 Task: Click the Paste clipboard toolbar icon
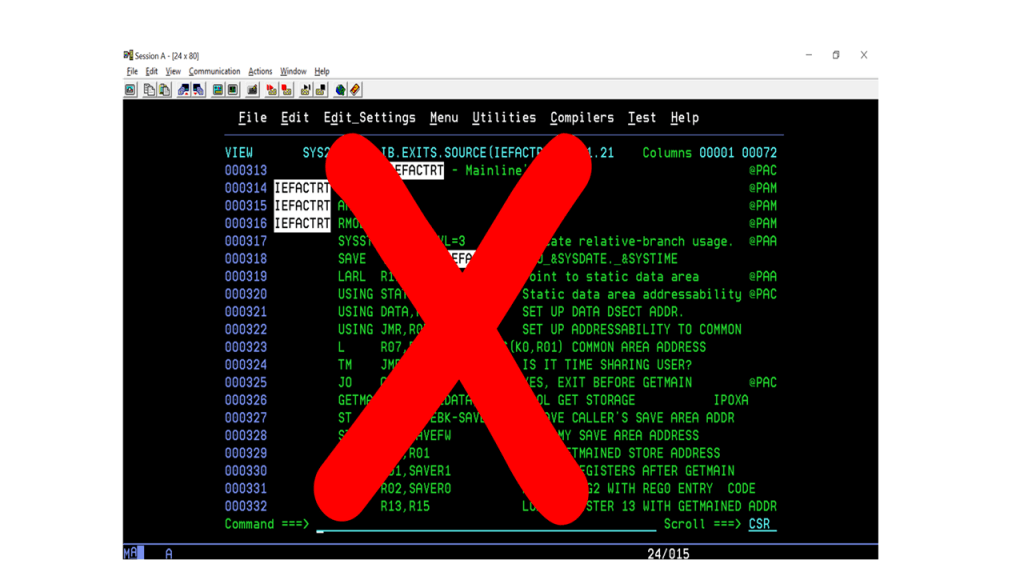(x=165, y=89)
